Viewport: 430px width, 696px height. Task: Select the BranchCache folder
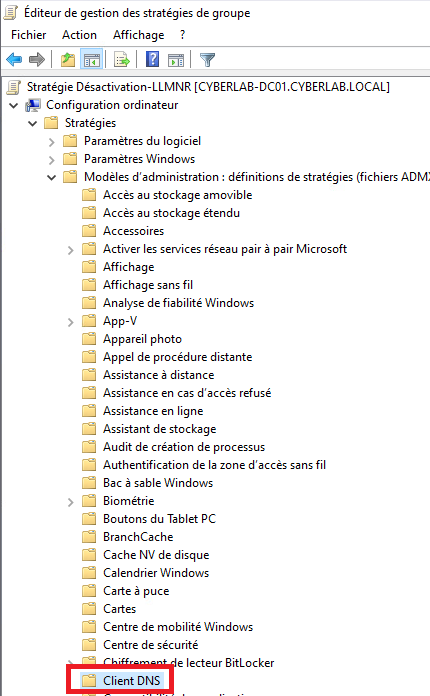(138, 537)
